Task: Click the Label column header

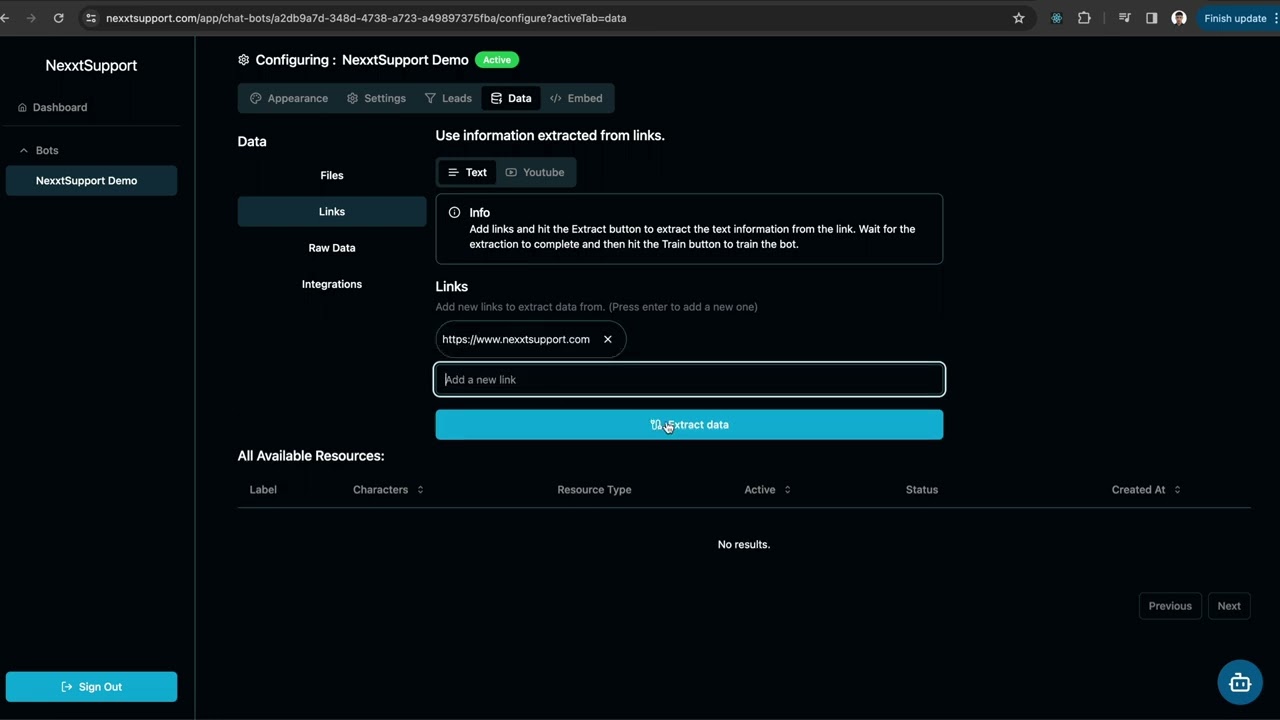Action: tap(263, 490)
